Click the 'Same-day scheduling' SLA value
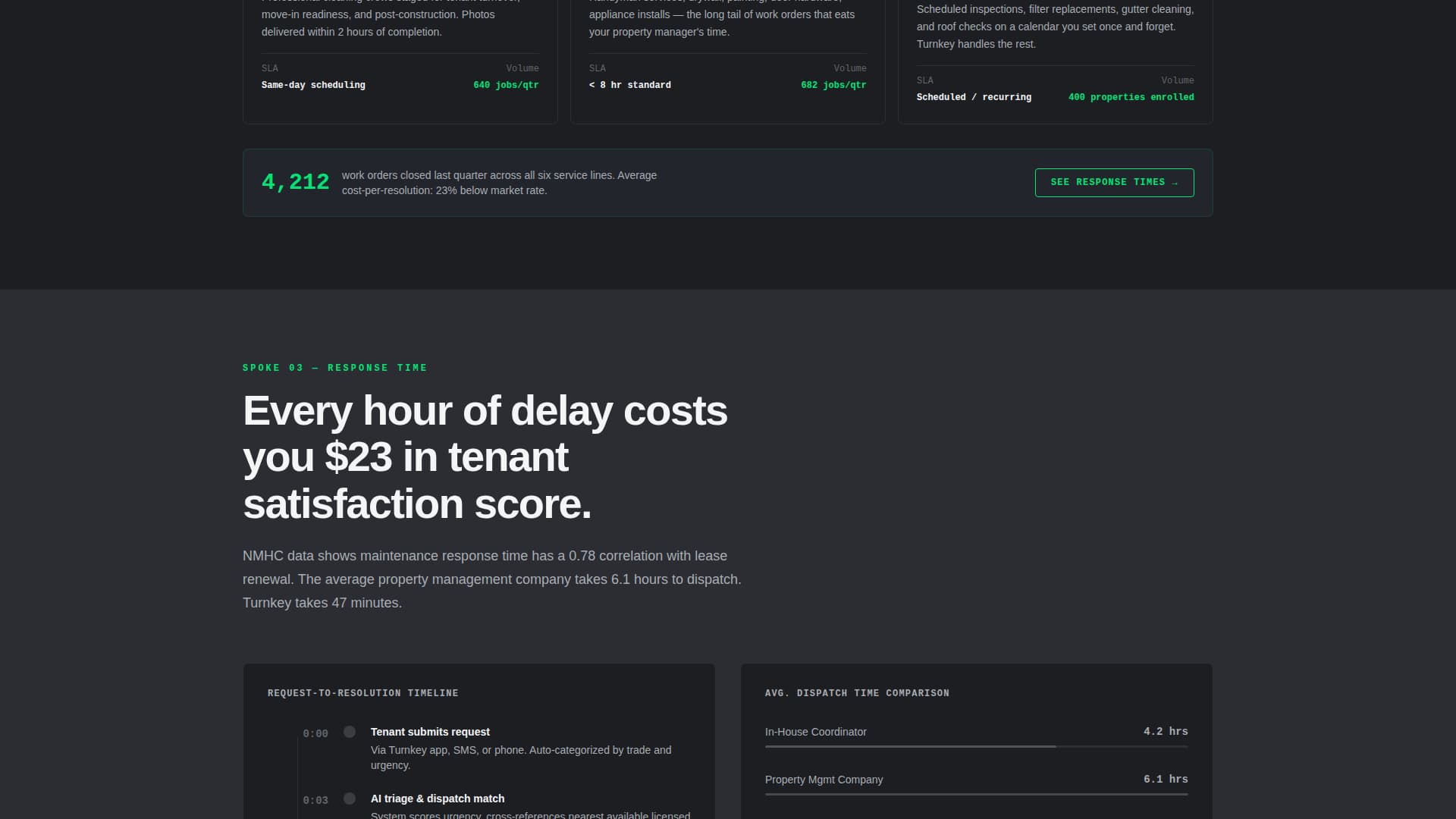The width and height of the screenshot is (1456, 819). (x=313, y=85)
